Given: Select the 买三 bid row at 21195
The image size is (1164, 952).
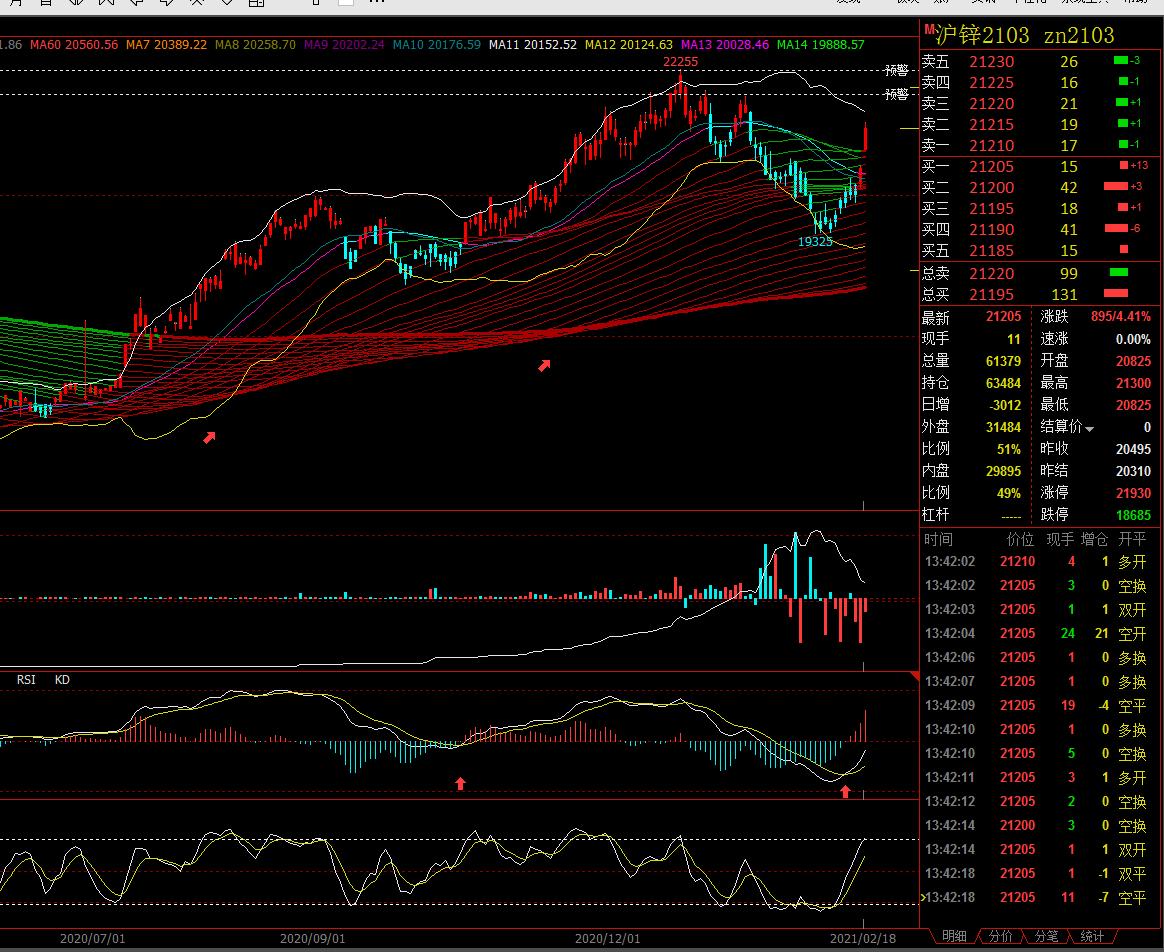Looking at the screenshot, I should pyautogui.click(x=1041, y=208).
